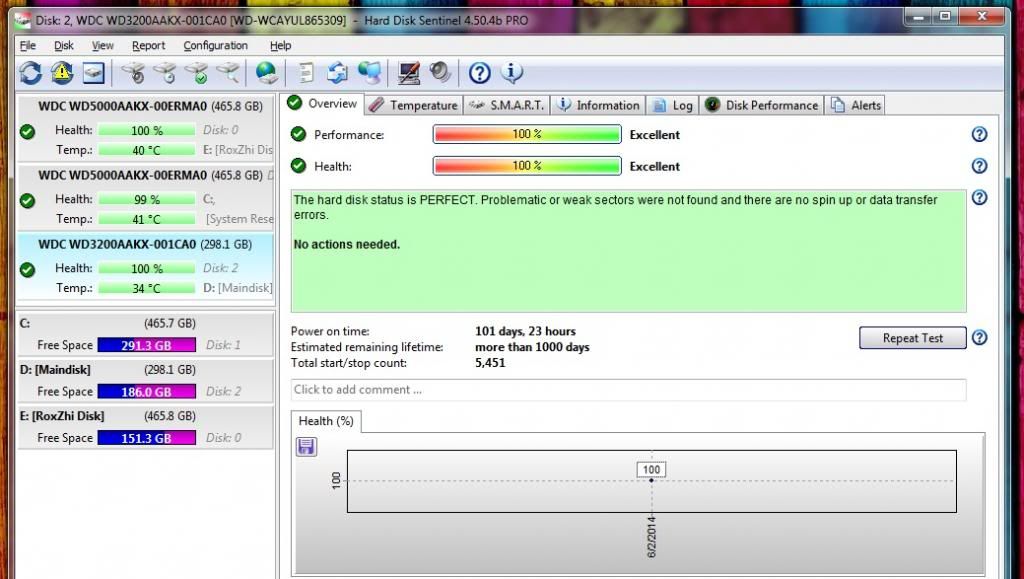Screen dimensions: 1024x579
Task: Click the text document report toolbar icon
Action: tap(307, 72)
